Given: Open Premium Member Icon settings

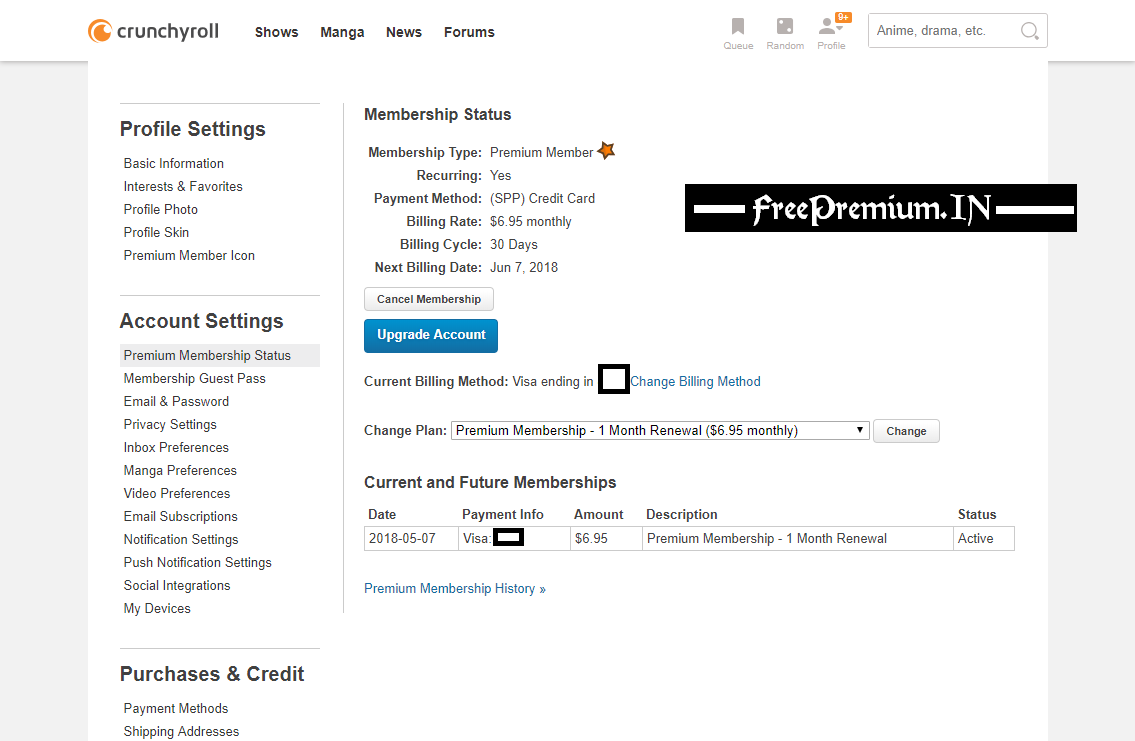Looking at the screenshot, I should click(x=189, y=255).
